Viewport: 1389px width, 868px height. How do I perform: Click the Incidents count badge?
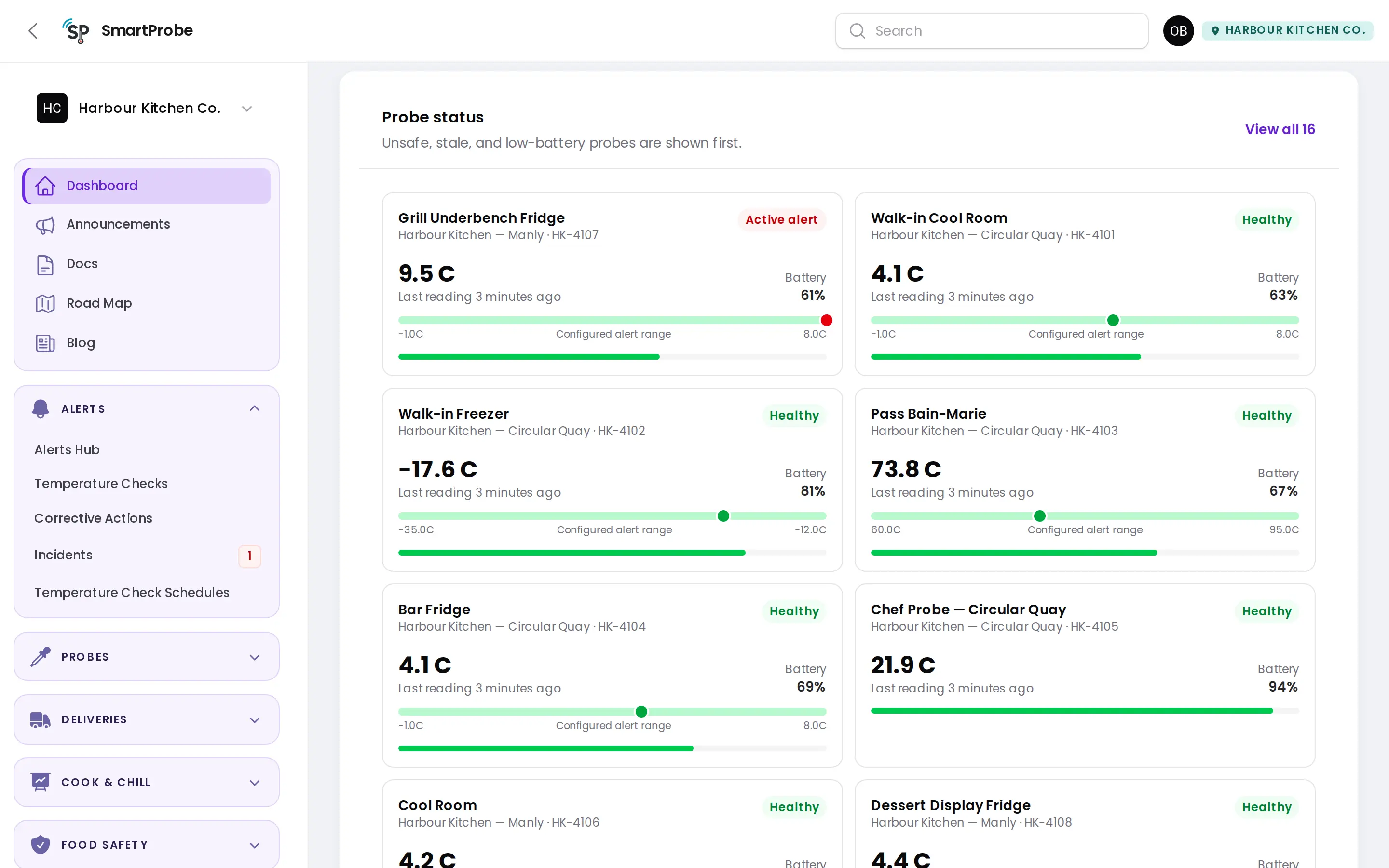pyautogui.click(x=250, y=556)
